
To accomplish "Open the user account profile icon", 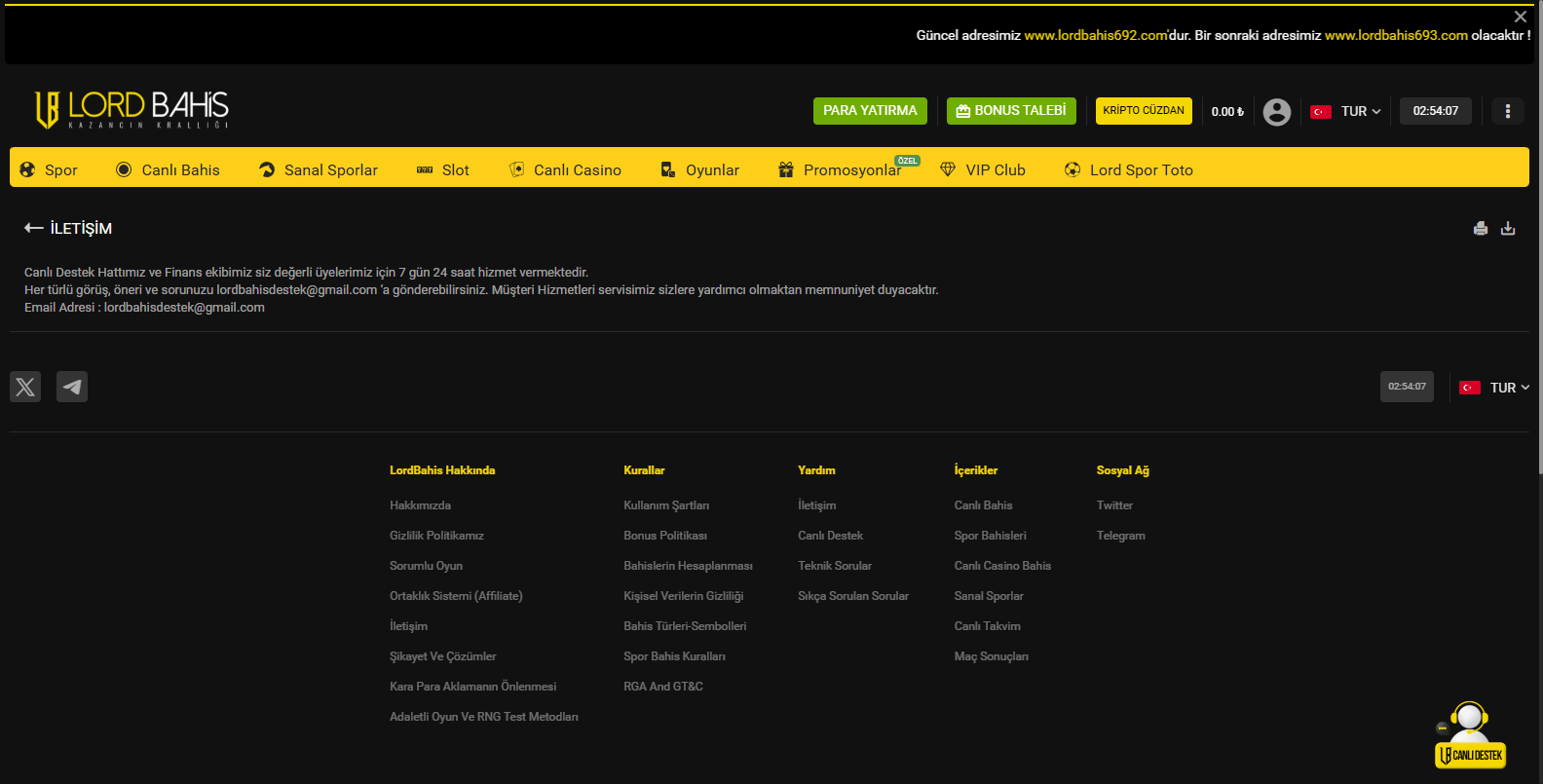I will (1276, 112).
